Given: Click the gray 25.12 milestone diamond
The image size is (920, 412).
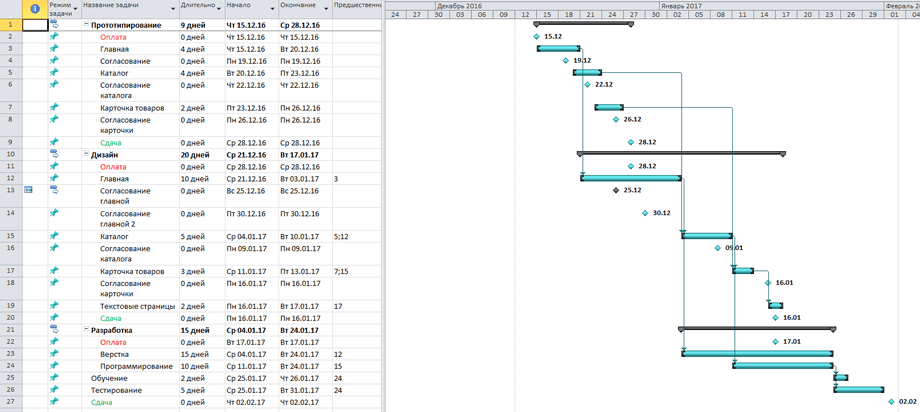Looking at the screenshot, I should 615,190.
